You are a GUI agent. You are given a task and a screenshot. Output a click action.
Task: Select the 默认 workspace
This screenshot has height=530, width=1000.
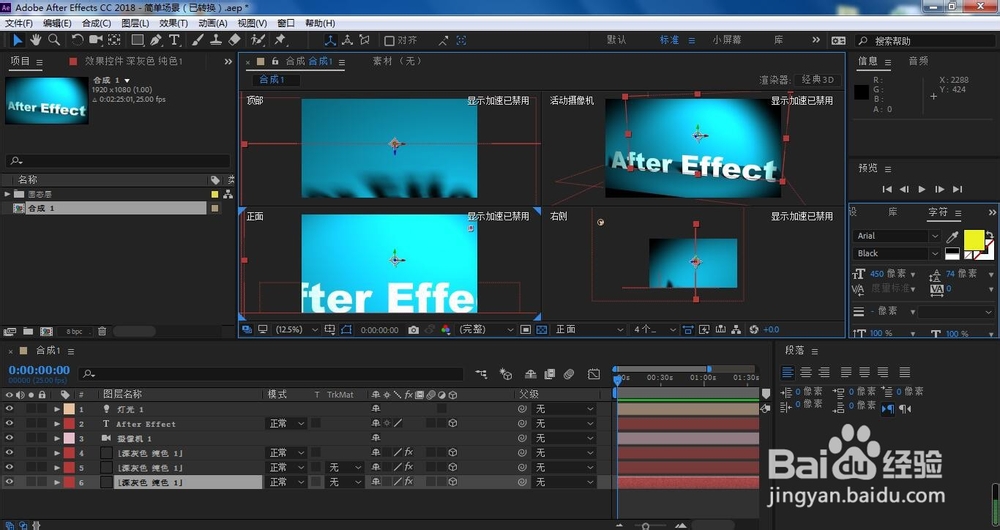point(616,40)
